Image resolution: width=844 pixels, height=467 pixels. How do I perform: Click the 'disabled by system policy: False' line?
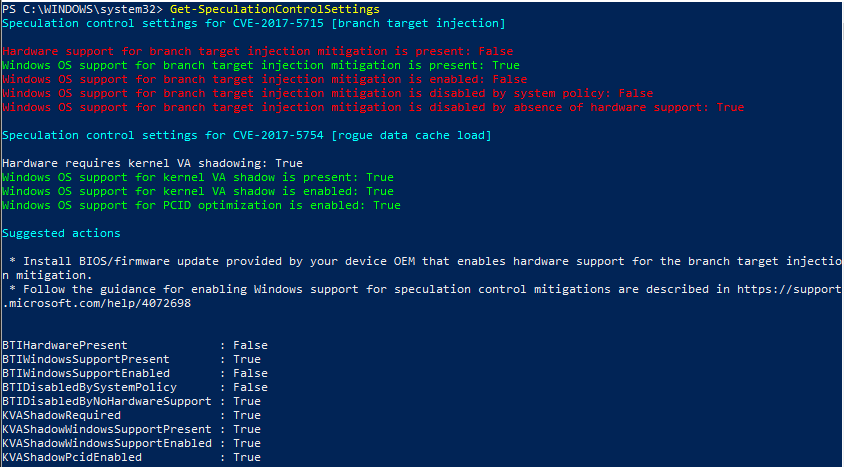[x=328, y=93]
